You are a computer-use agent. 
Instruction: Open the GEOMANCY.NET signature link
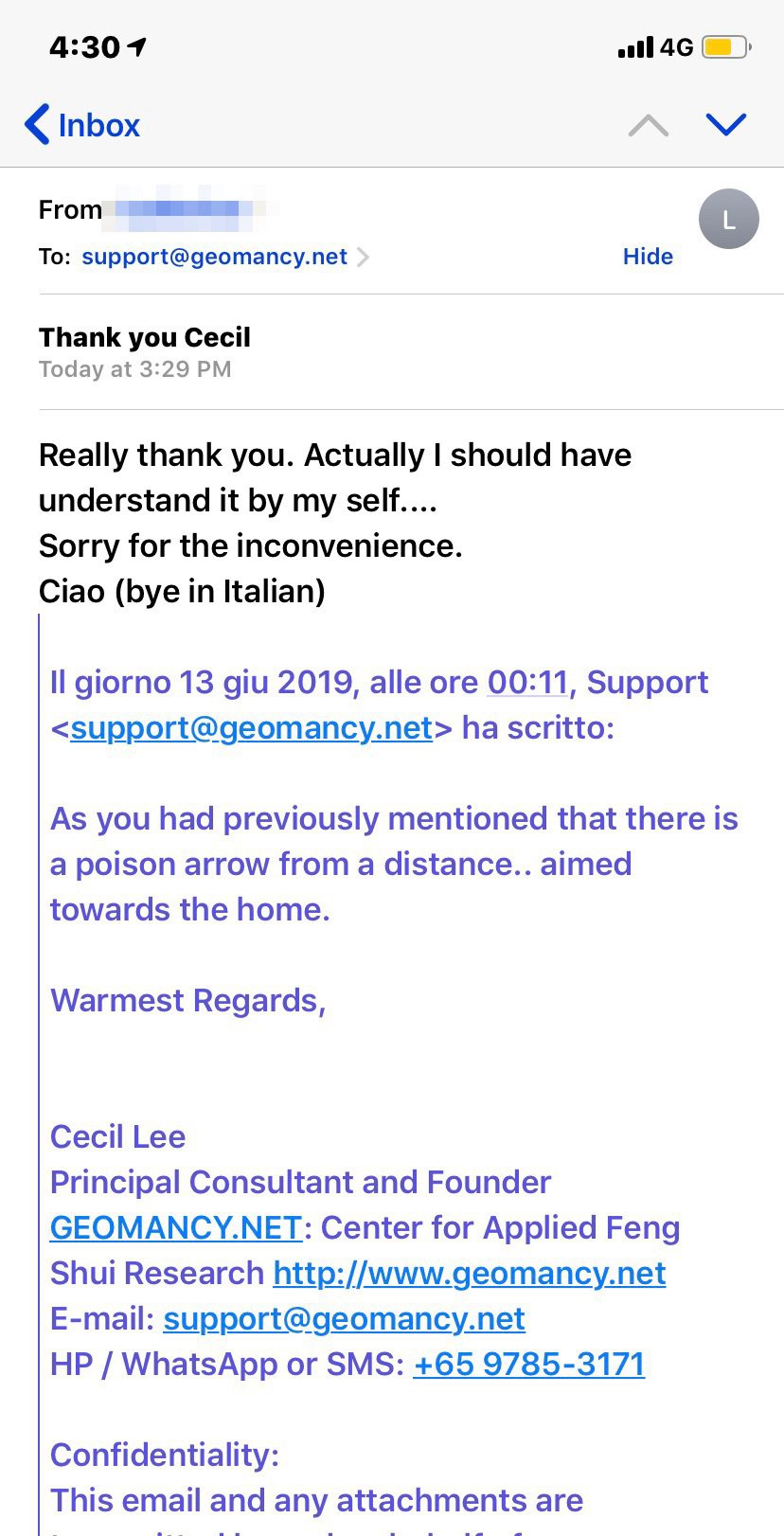coord(175,1227)
